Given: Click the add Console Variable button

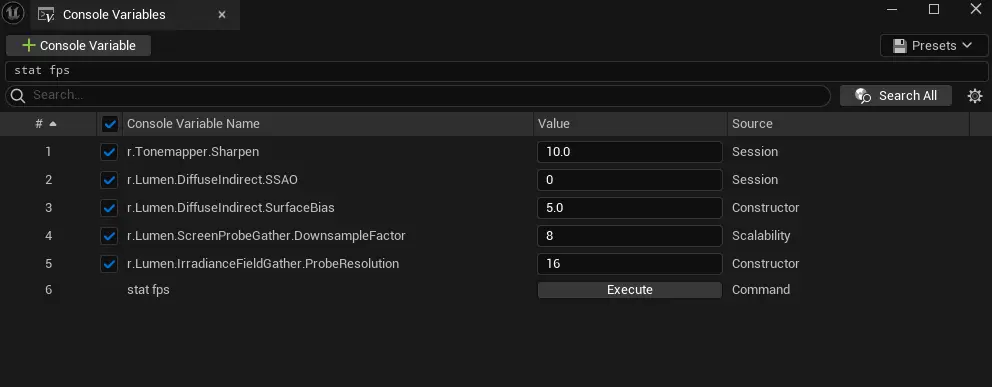Looking at the screenshot, I should tap(78, 46).
